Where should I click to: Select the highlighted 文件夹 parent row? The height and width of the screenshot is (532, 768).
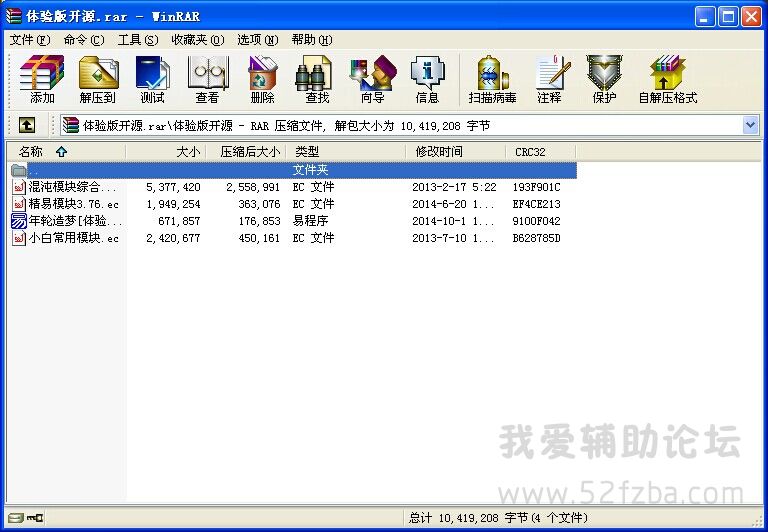[293, 170]
